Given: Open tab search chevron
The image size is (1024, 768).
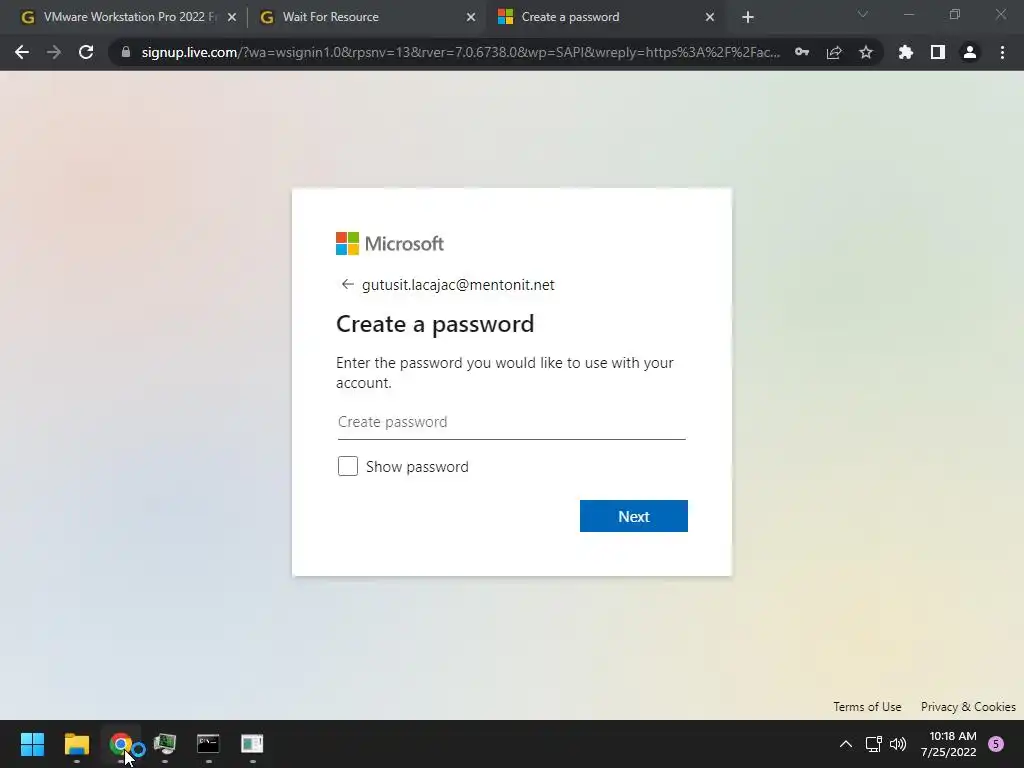Looking at the screenshot, I should [863, 14].
